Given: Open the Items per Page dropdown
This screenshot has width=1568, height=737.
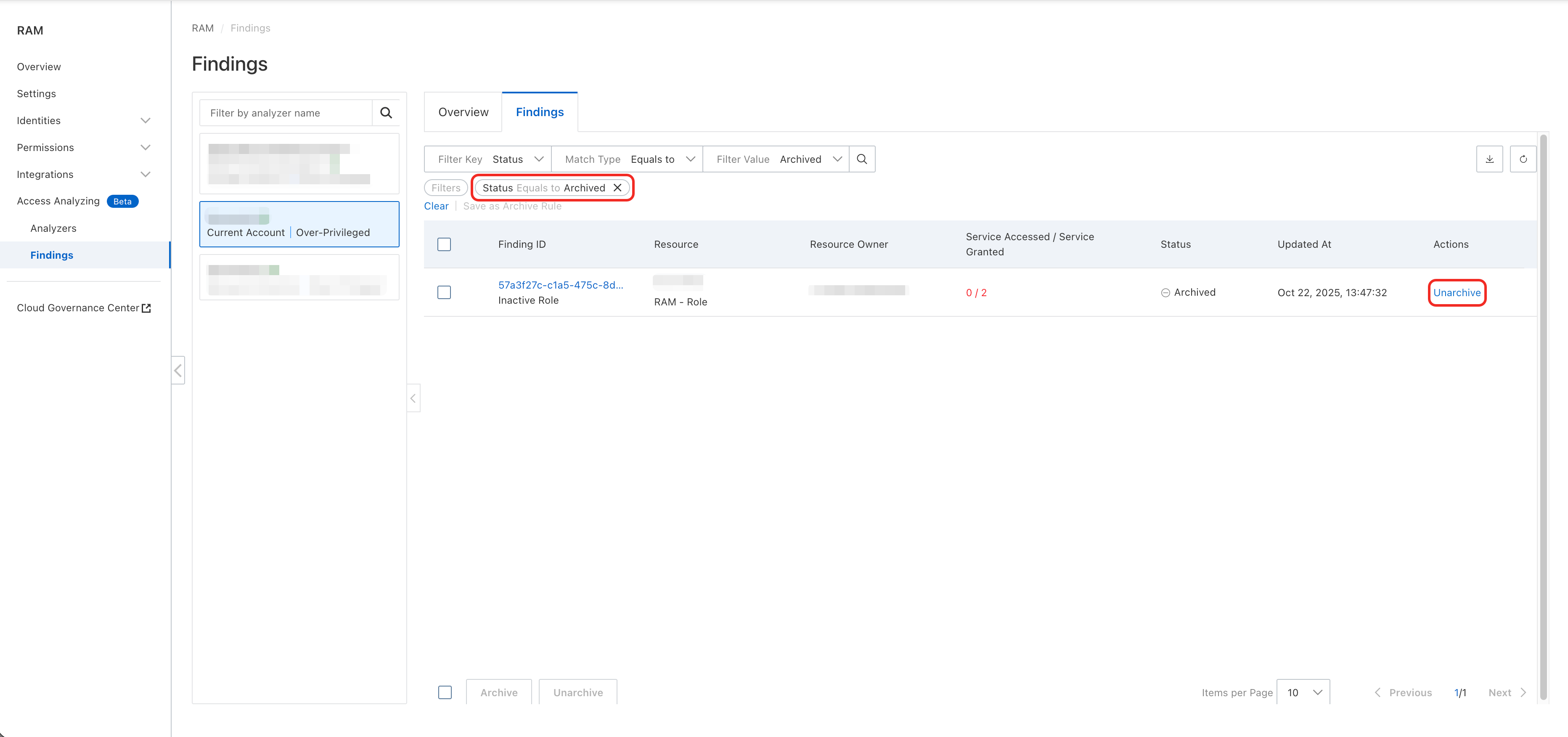Looking at the screenshot, I should (1303, 692).
